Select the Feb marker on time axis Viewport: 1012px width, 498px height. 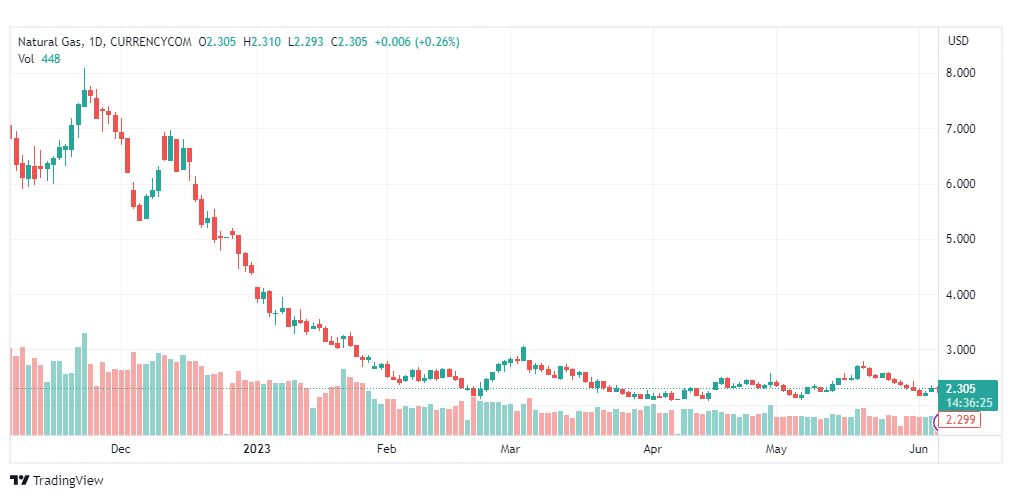[x=385, y=449]
